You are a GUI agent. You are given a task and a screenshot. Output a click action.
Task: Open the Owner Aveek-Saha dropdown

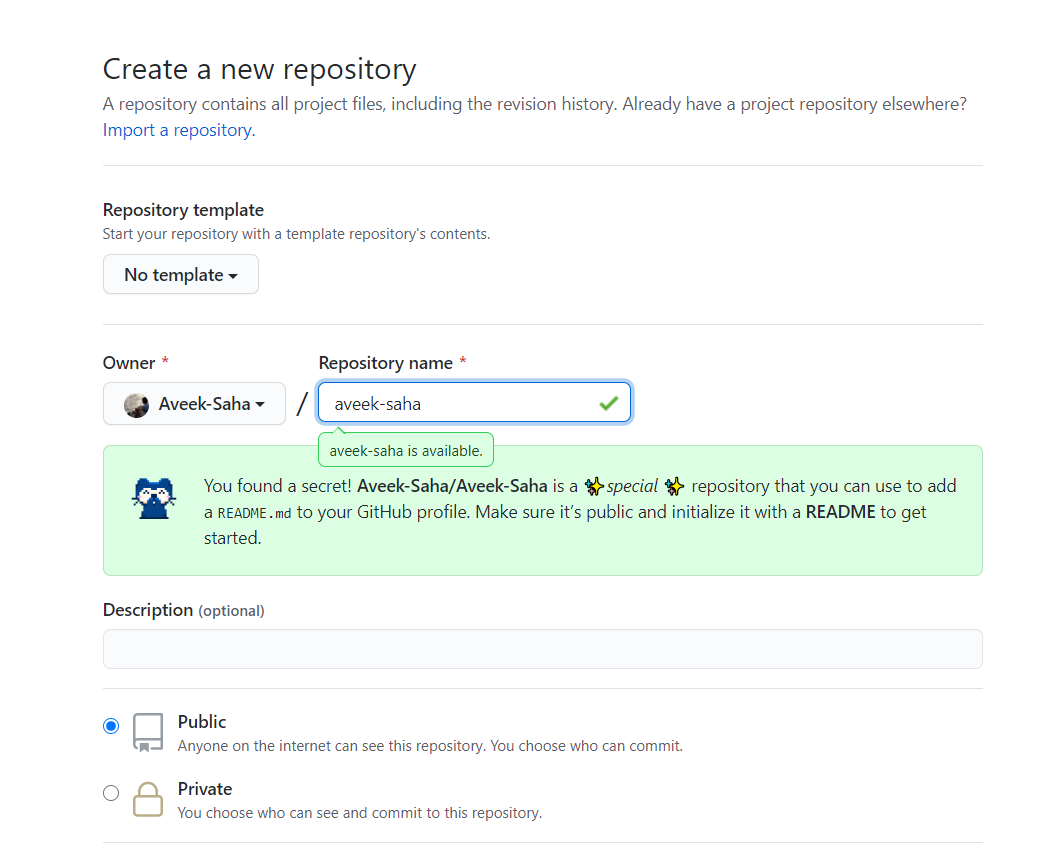coord(194,403)
